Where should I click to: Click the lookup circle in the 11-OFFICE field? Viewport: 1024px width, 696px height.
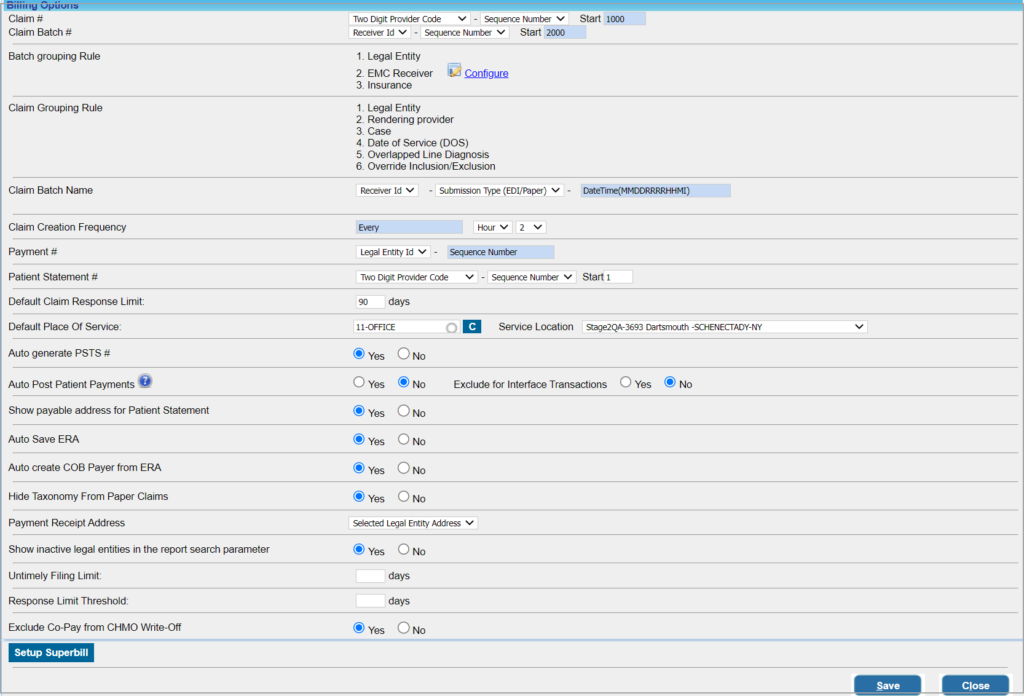click(451, 328)
